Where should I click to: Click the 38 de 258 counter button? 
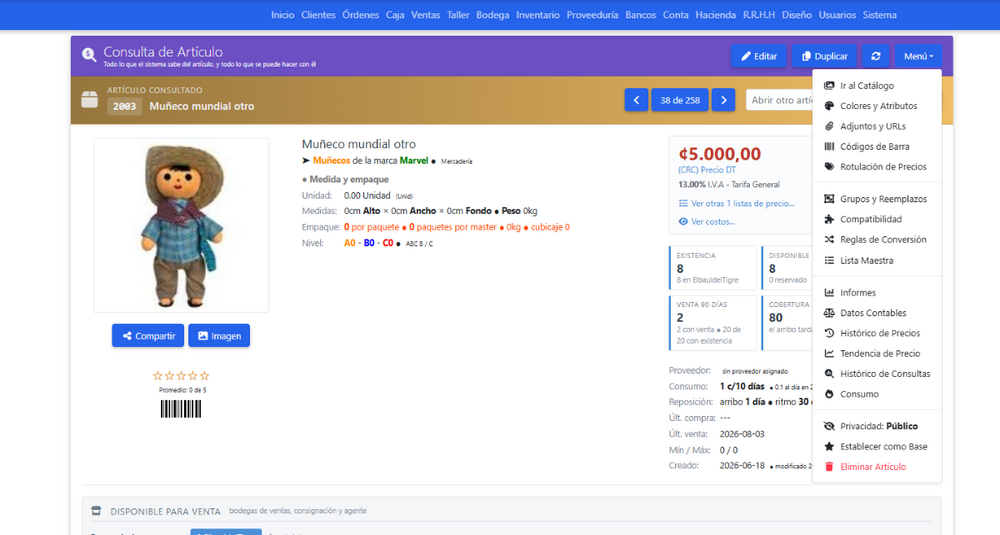[x=680, y=100]
